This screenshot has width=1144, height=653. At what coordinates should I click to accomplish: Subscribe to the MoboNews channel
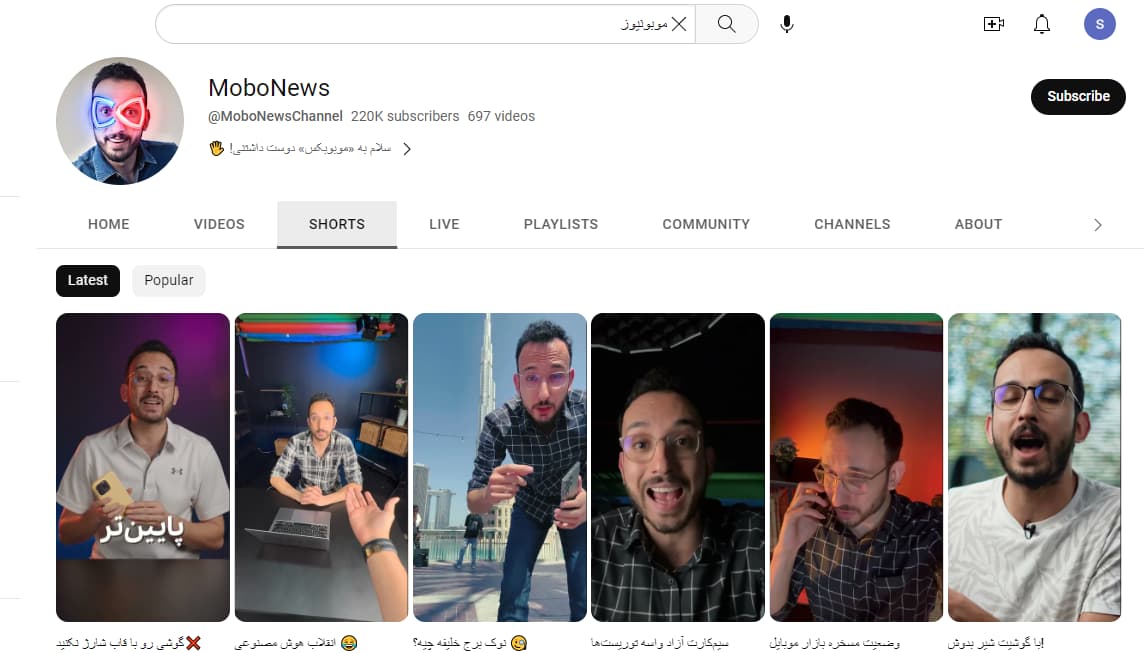tap(1078, 96)
